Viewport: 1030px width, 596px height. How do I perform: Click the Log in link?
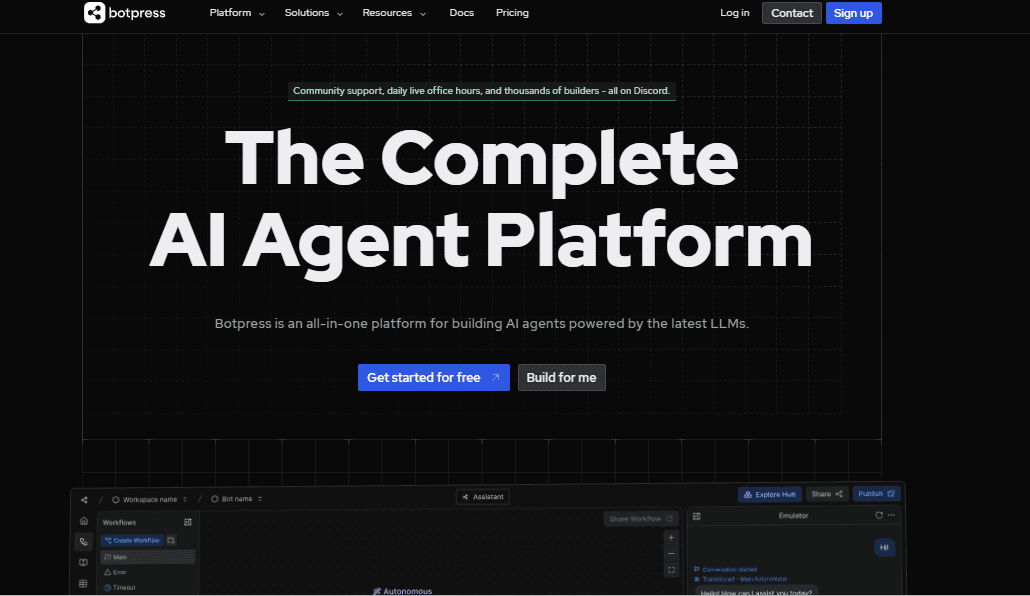point(734,13)
